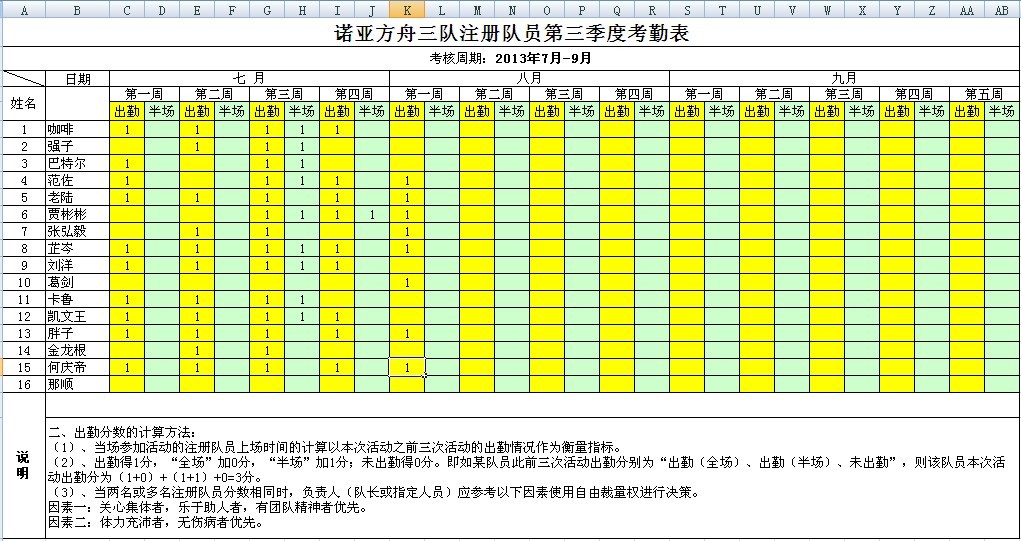
Task: Select the name cell 强子
Action: pos(77,146)
